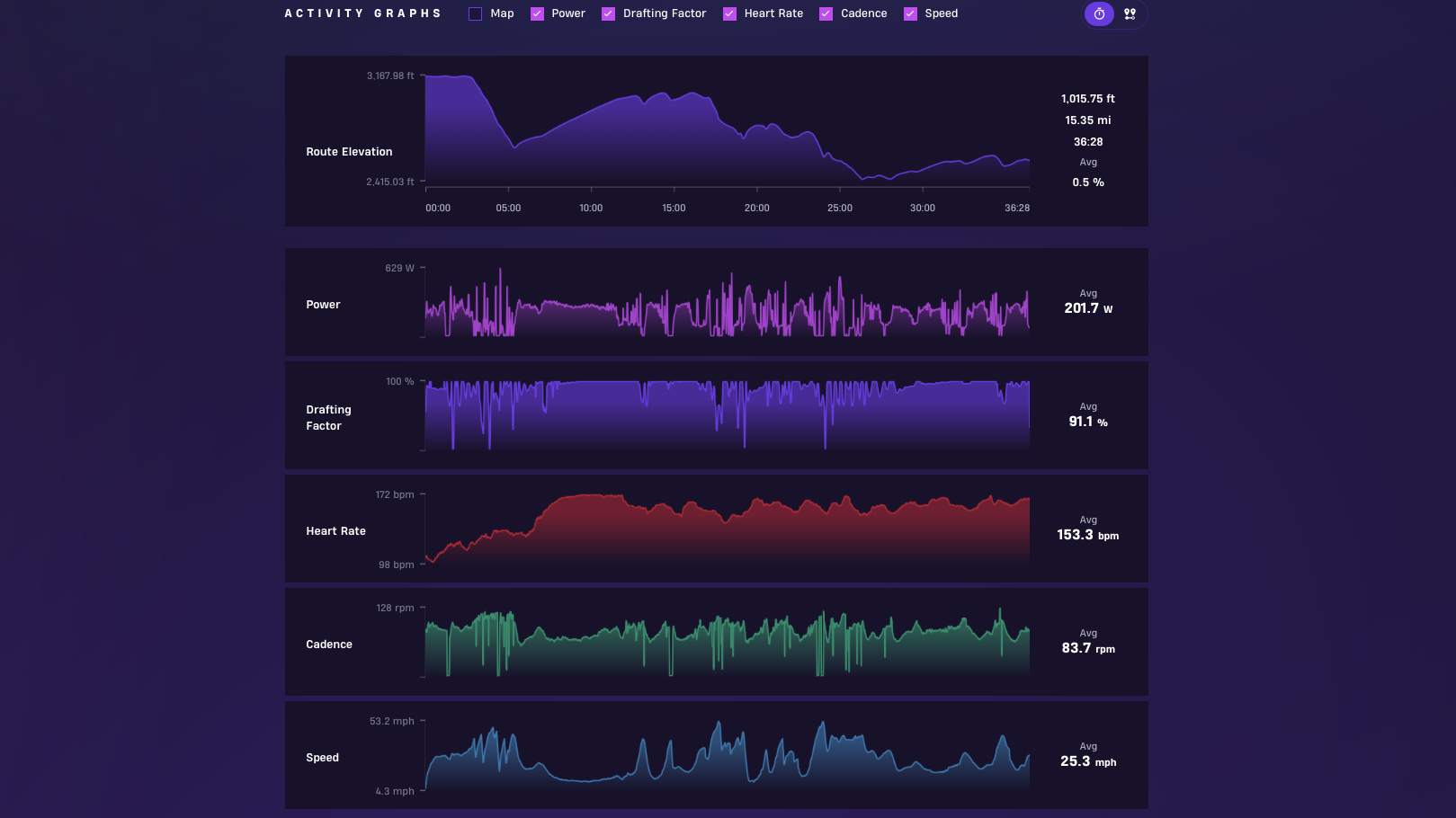Uncheck the Cadence checkbox
This screenshot has width=1456, height=818.
point(826,13)
